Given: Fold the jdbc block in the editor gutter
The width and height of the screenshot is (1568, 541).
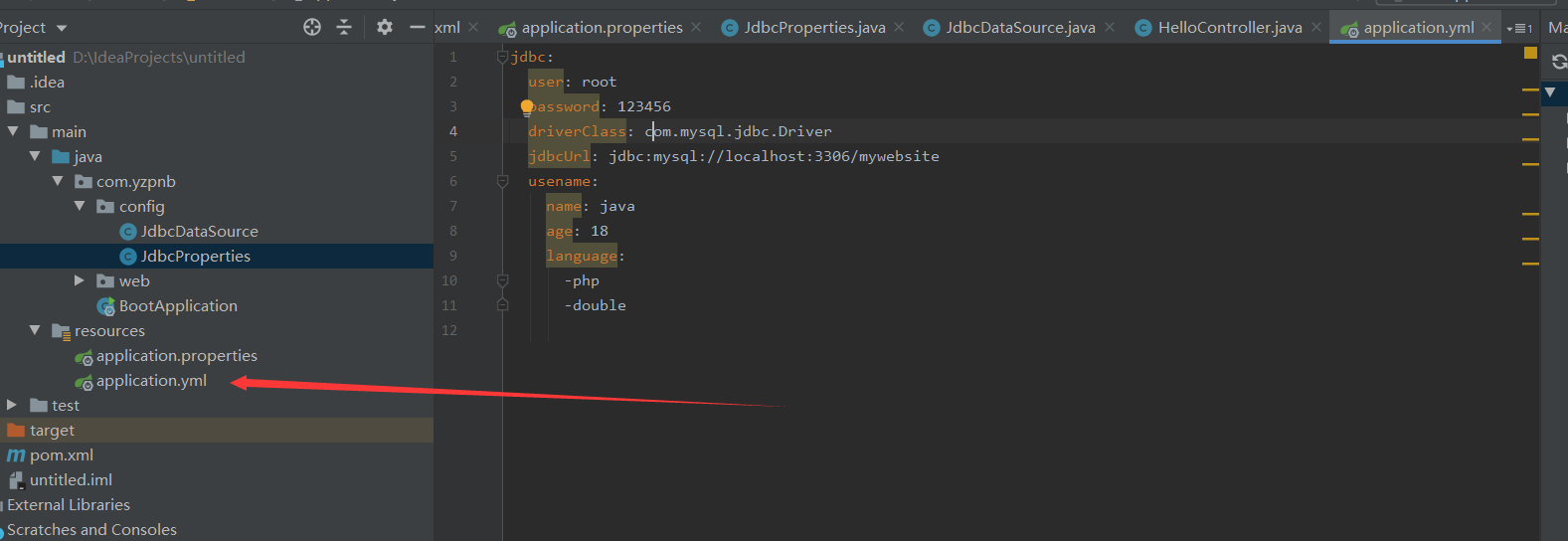Looking at the screenshot, I should pyautogui.click(x=502, y=57).
